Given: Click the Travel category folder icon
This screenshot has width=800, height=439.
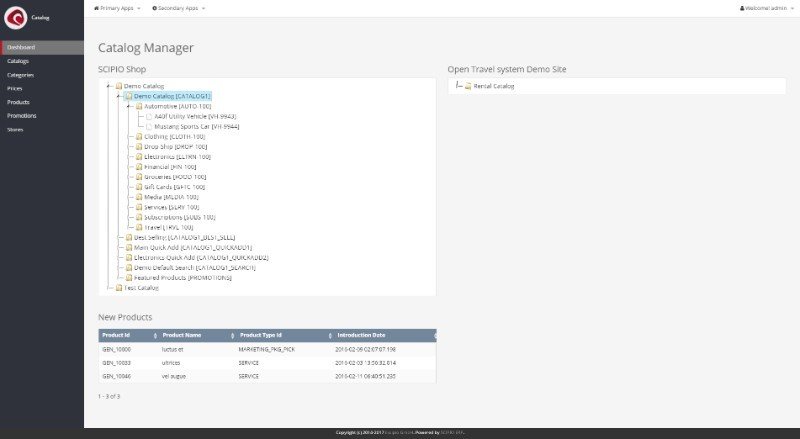Looking at the screenshot, I should [139, 227].
